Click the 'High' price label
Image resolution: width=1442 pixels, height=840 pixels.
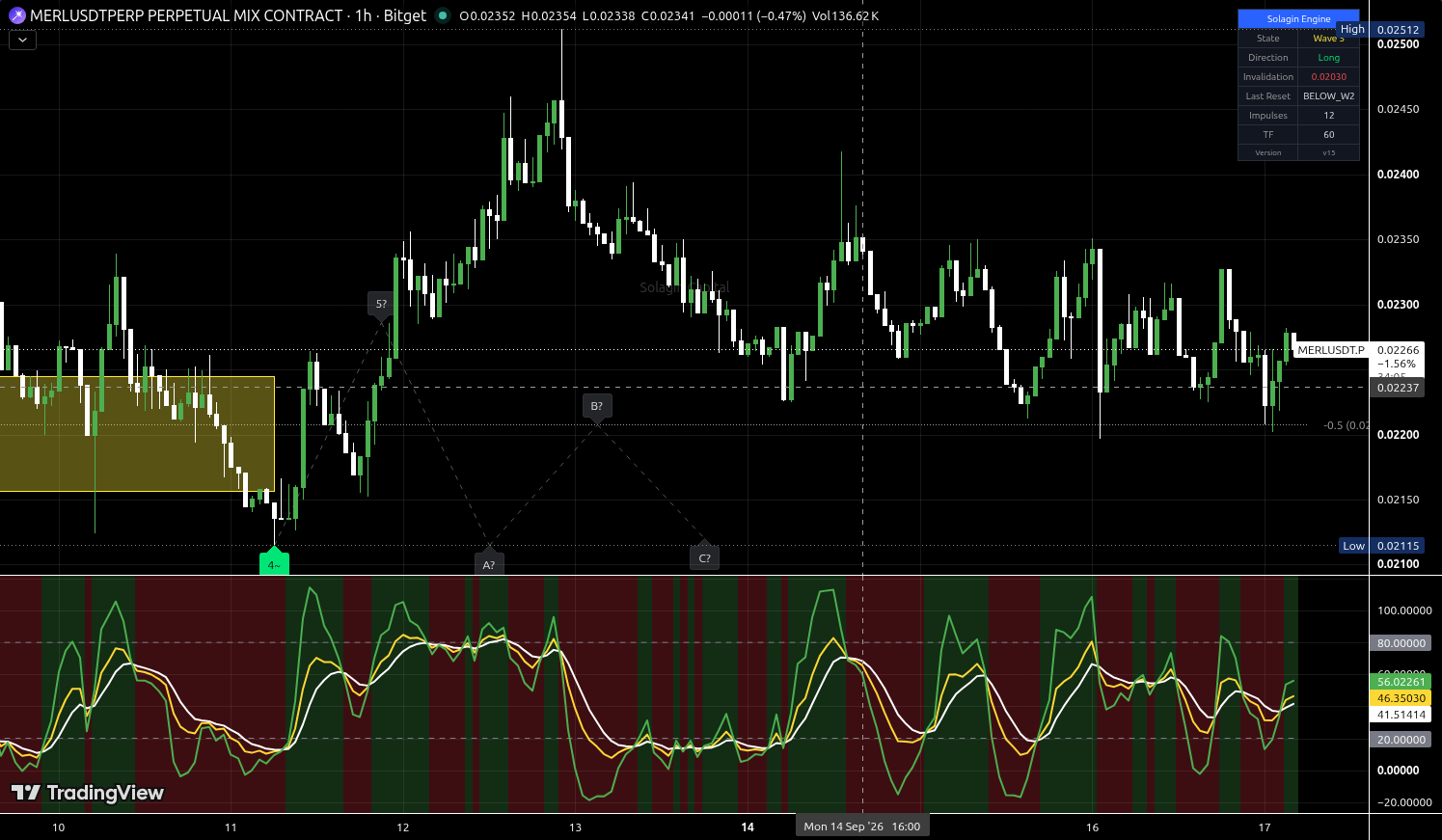point(1352,29)
